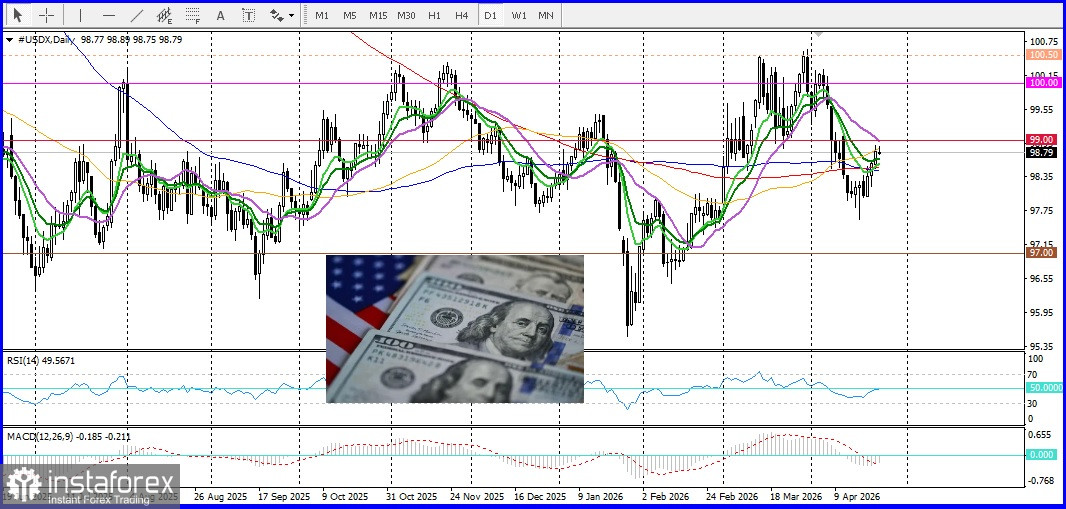This screenshot has height=509, width=1066.
Task: Click the dollar bills image thumbnail
Action: 455,329
